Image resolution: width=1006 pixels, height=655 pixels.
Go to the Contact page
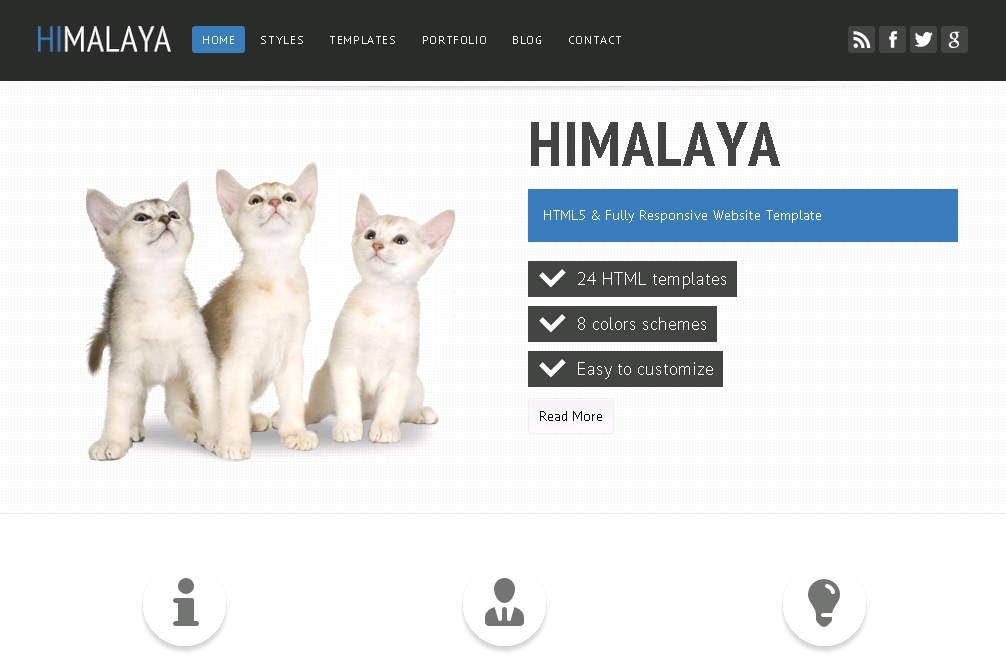point(595,40)
